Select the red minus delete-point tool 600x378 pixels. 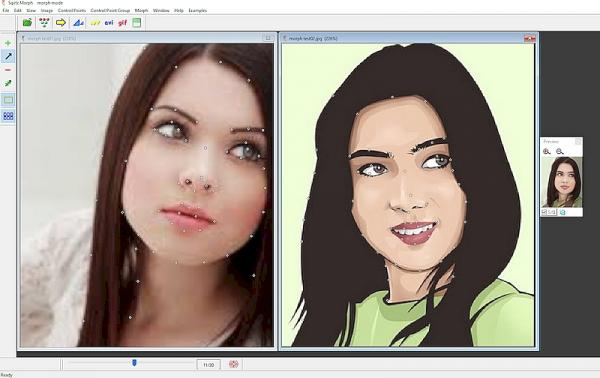8,70
